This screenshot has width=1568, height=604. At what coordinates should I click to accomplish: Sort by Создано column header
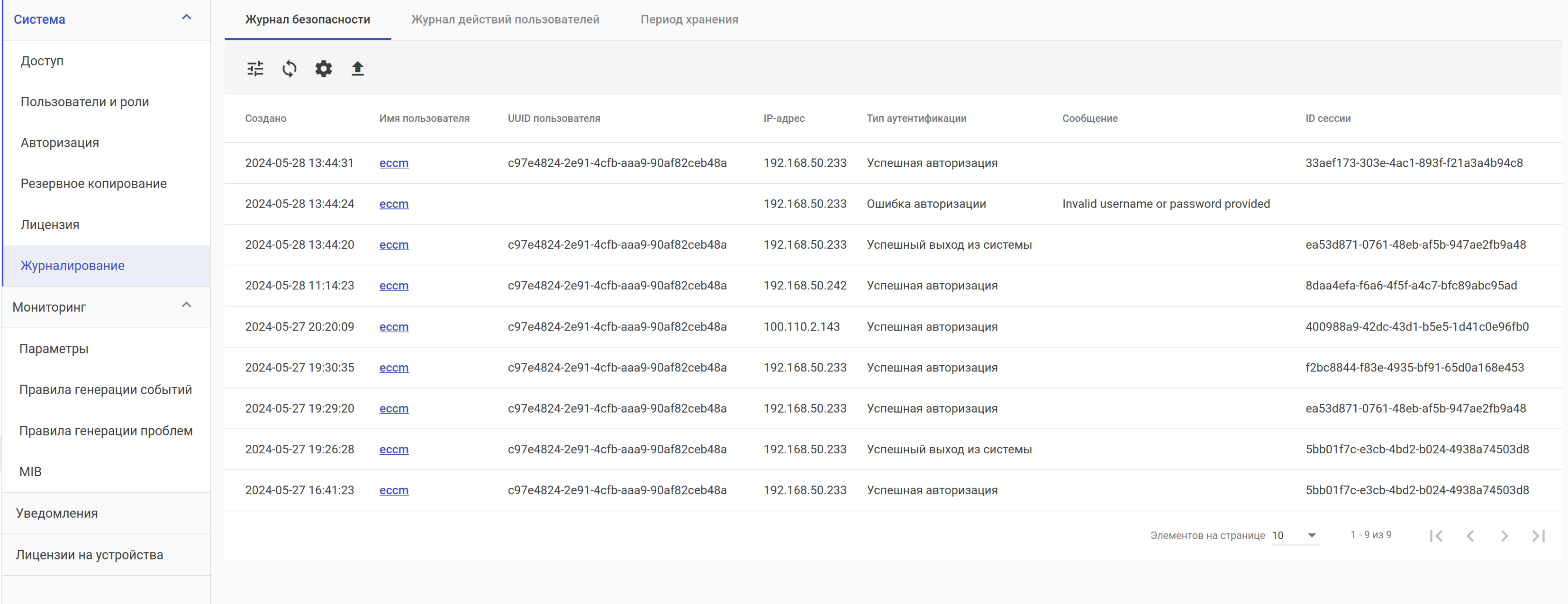265,118
